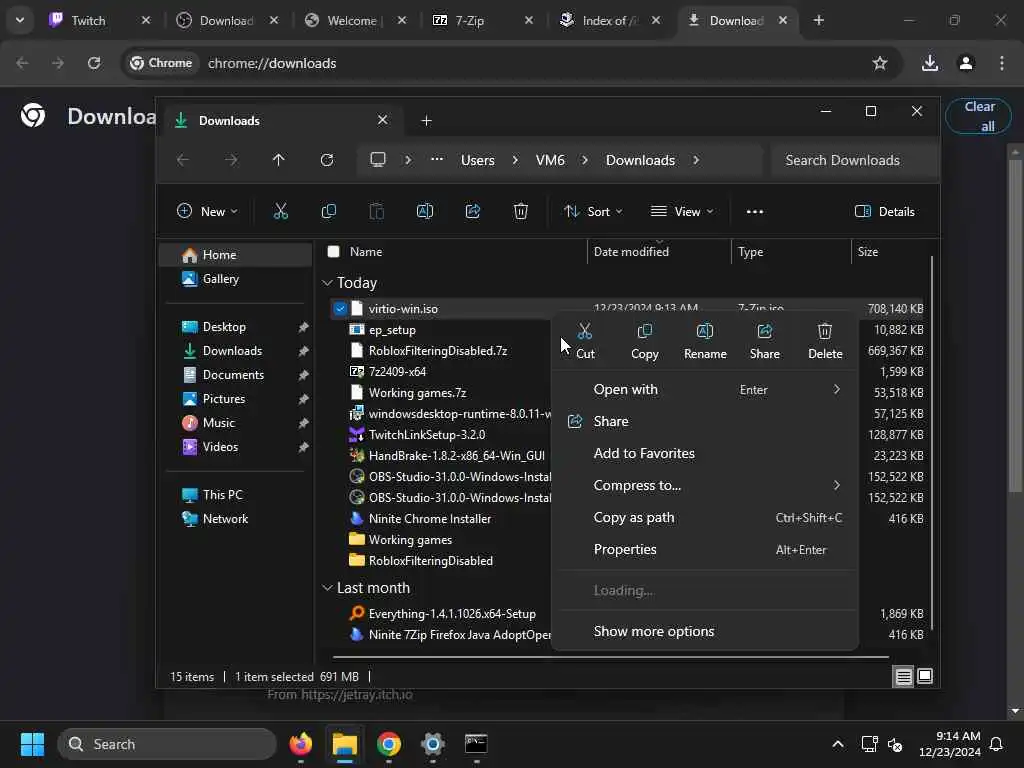Click the Explorer toolbar Paste icon
Image resolution: width=1024 pixels, height=768 pixels.
(x=377, y=211)
